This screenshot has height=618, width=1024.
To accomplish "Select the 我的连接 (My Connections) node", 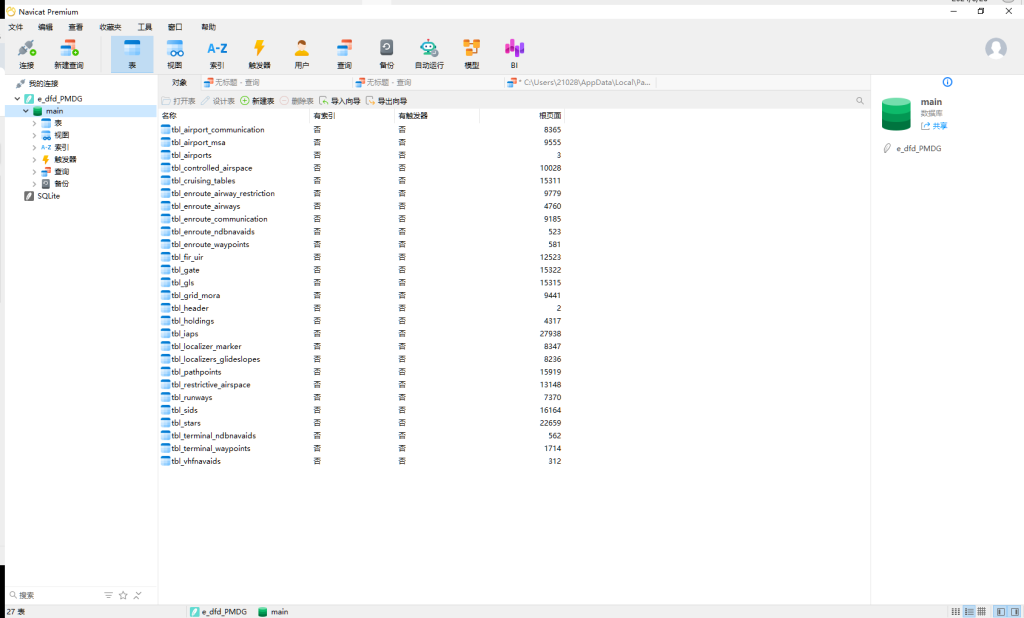I will coord(37,84).
